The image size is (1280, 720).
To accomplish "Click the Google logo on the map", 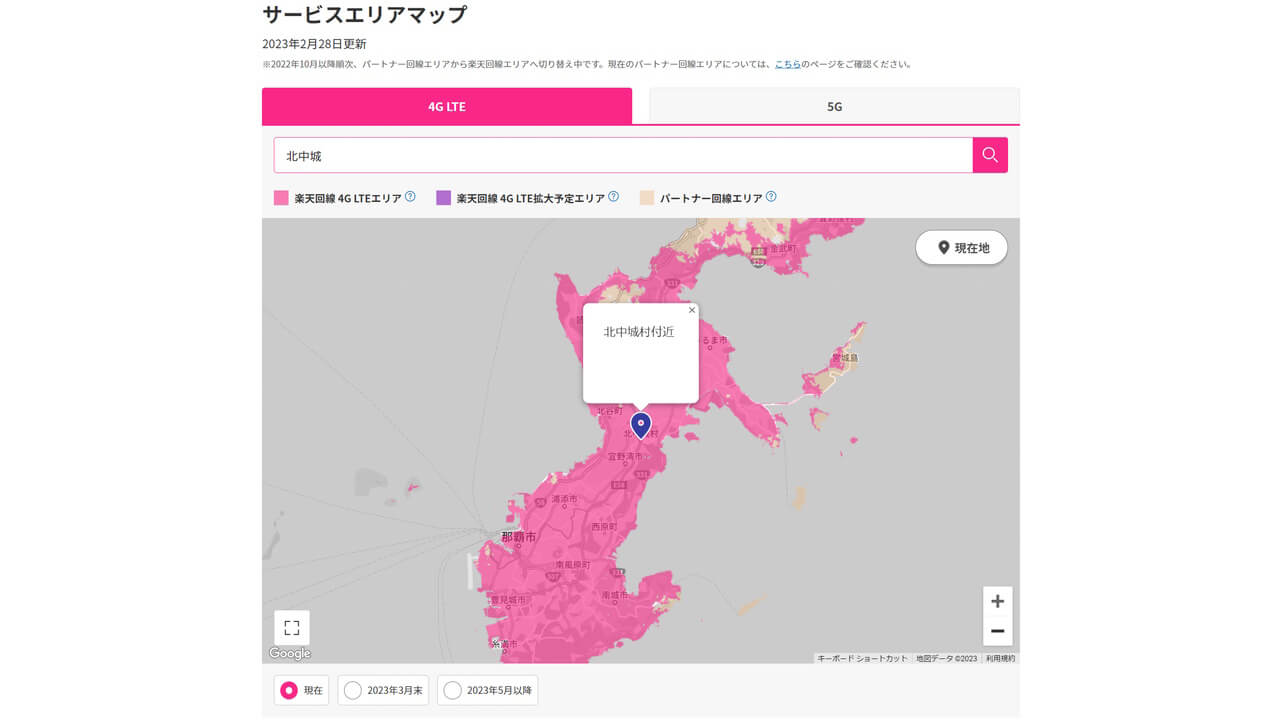I will coord(289,653).
